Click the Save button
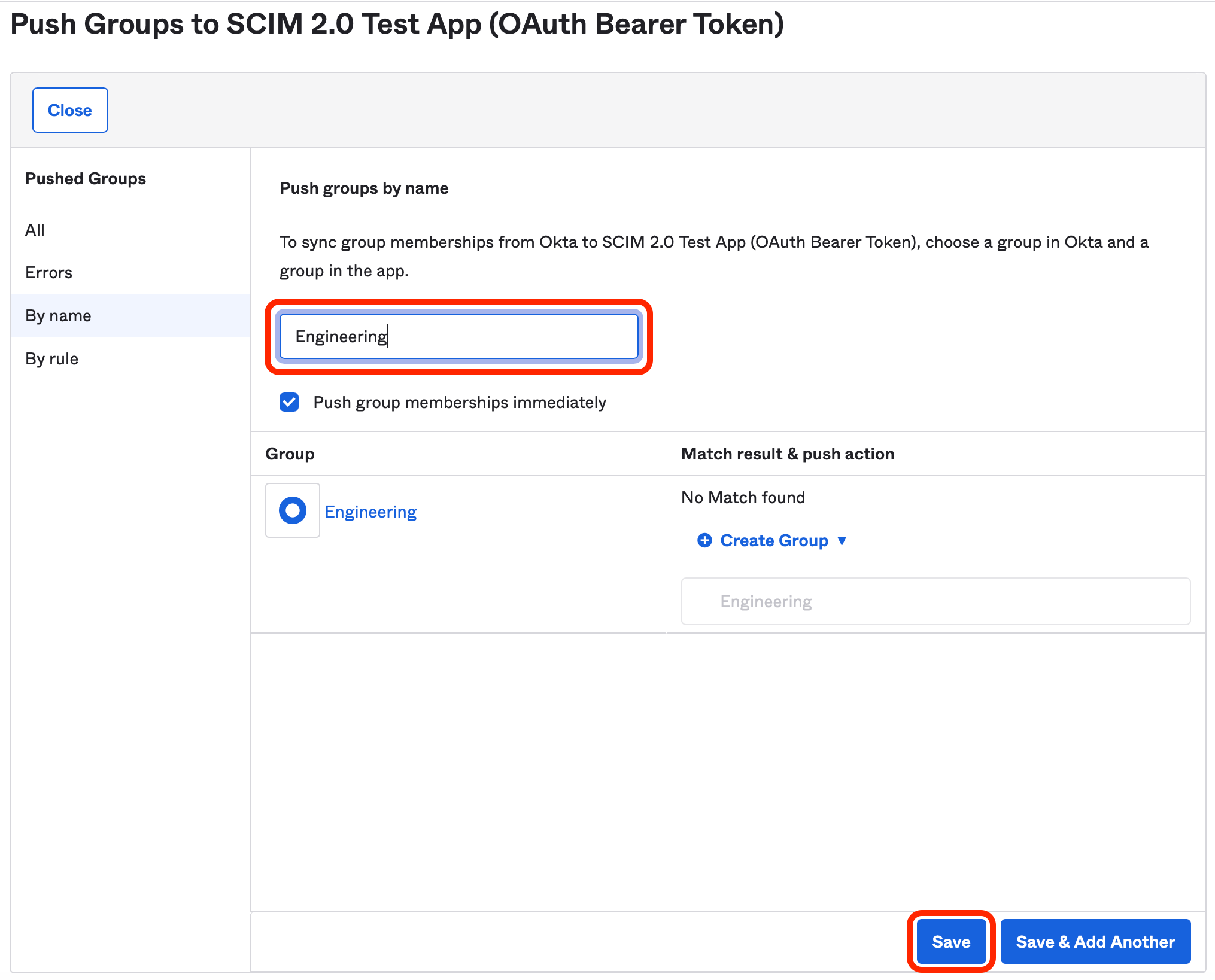 click(x=951, y=942)
